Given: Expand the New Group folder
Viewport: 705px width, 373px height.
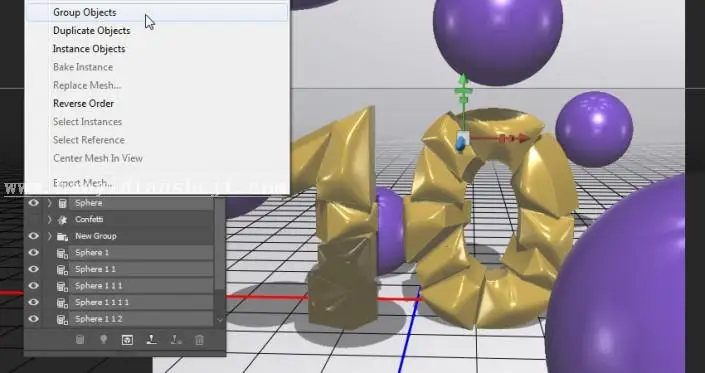Looking at the screenshot, I should coord(49,236).
